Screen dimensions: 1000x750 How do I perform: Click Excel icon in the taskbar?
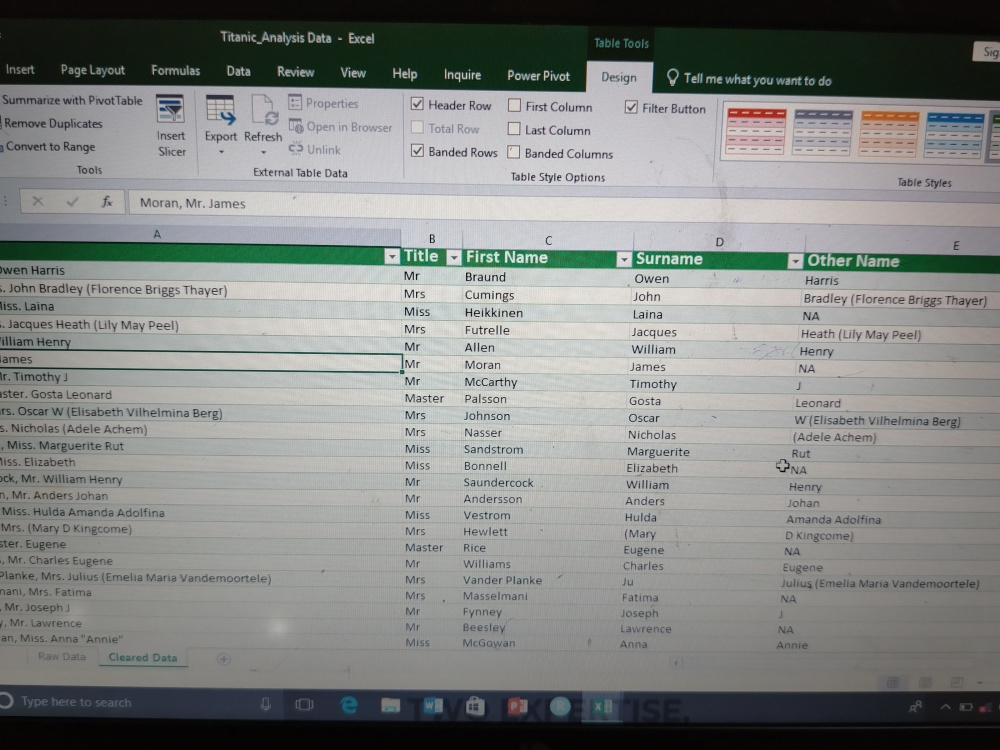click(x=602, y=707)
